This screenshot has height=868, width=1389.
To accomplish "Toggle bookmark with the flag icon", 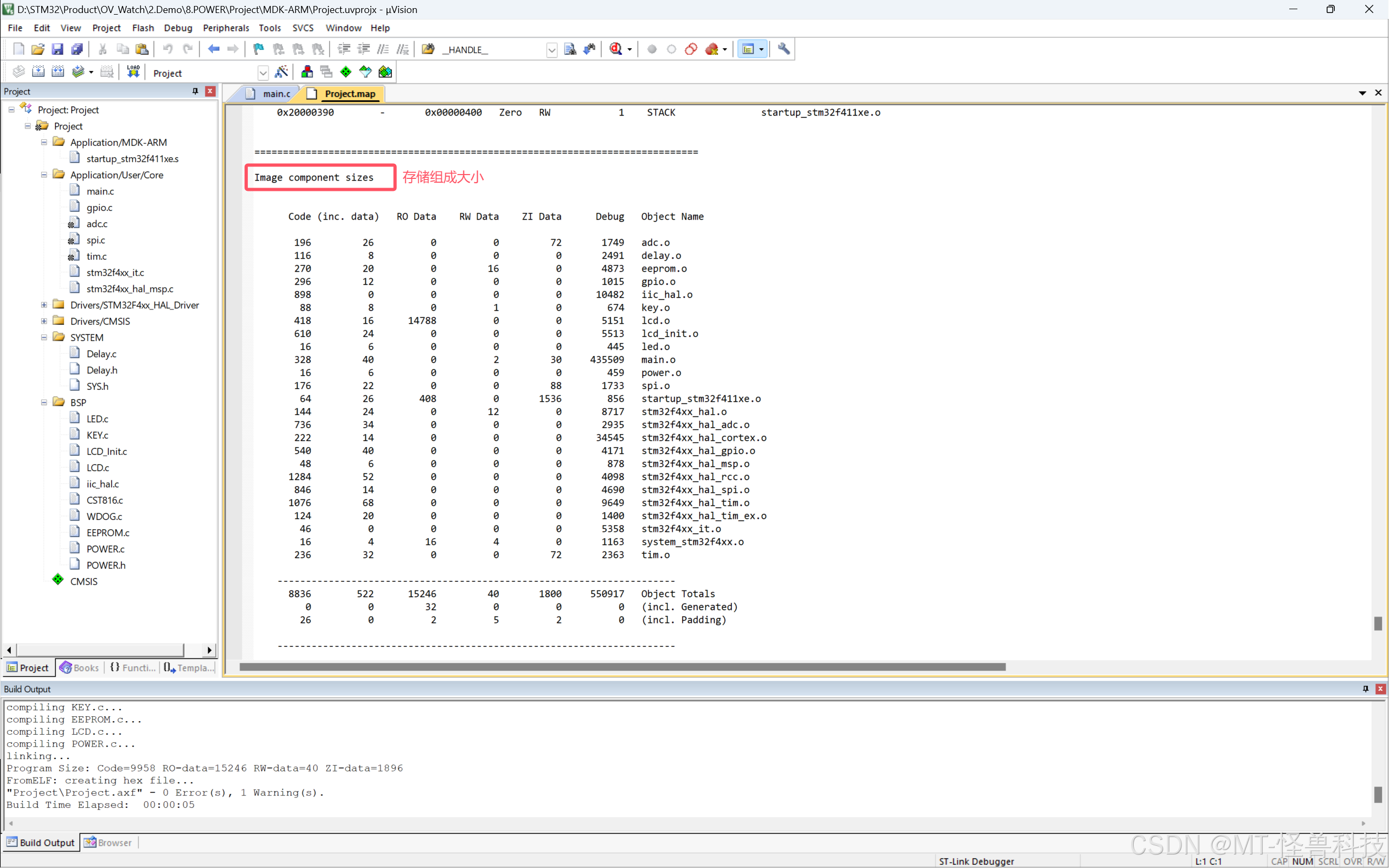I will point(258,49).
